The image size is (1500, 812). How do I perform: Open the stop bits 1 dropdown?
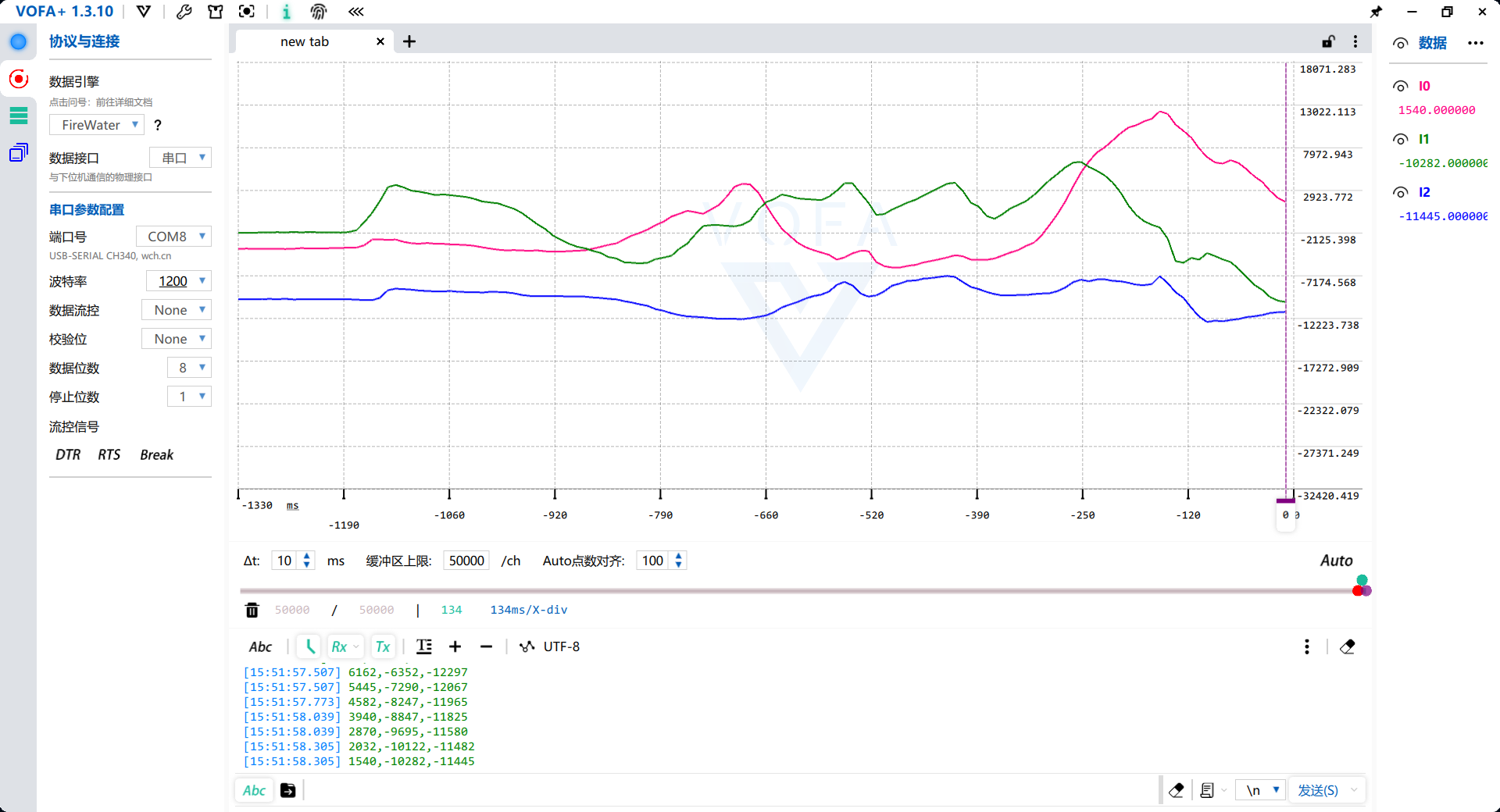pos(189,397)
